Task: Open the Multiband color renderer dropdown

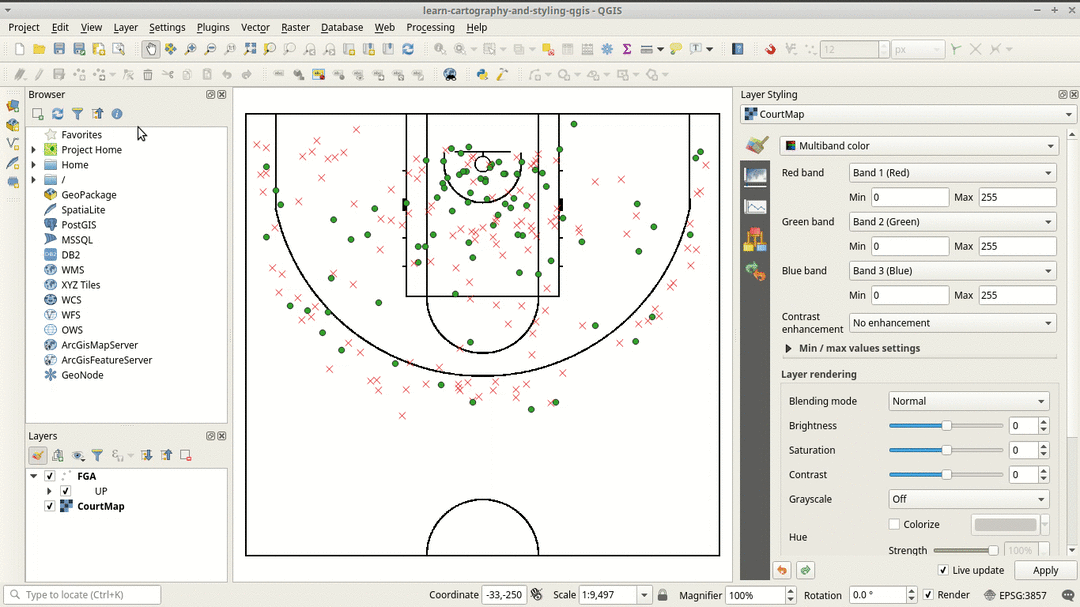Action: (x=917, y=145)
